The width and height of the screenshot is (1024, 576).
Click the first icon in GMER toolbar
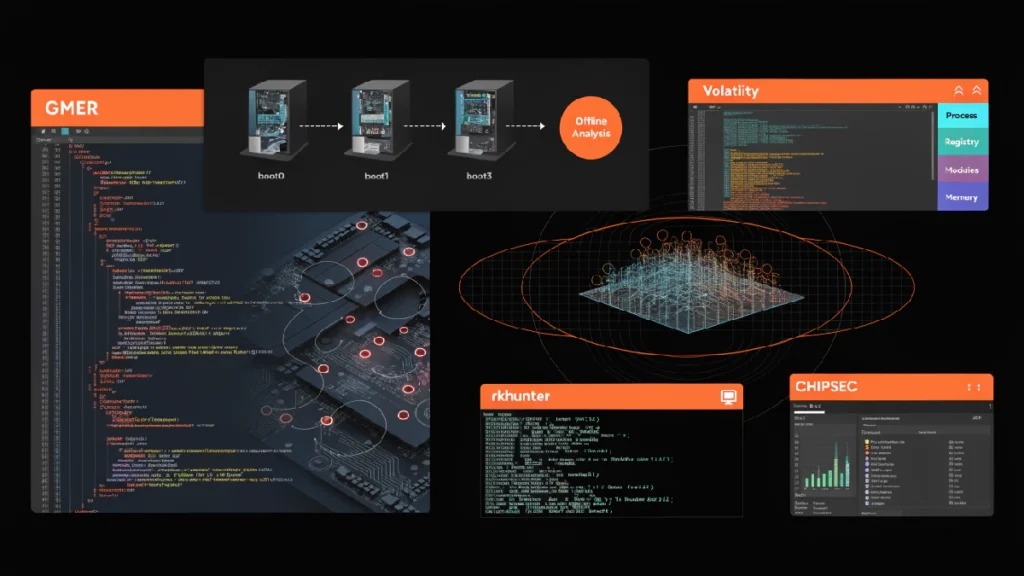(44, 131)
